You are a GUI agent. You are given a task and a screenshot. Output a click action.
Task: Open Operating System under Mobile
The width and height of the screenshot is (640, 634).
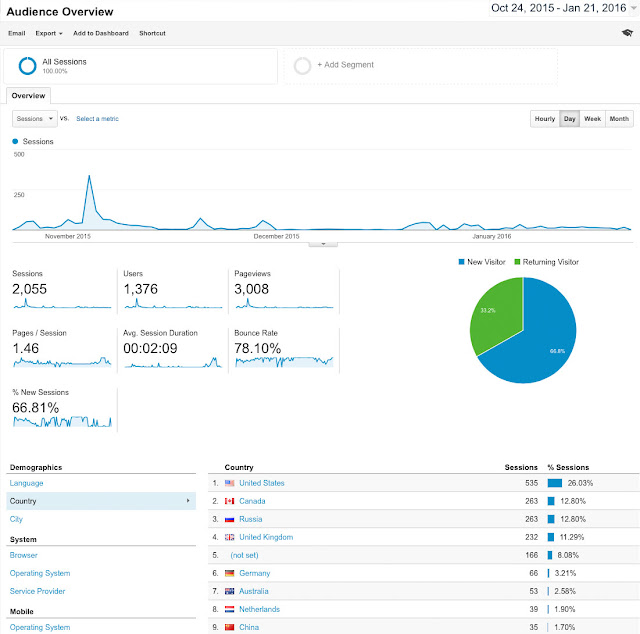[40, 627]
